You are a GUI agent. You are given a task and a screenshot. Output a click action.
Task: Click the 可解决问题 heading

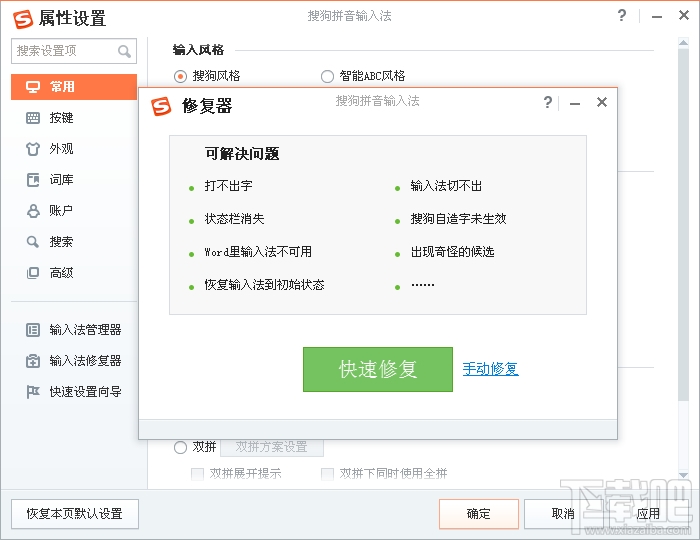pos(242,154)
